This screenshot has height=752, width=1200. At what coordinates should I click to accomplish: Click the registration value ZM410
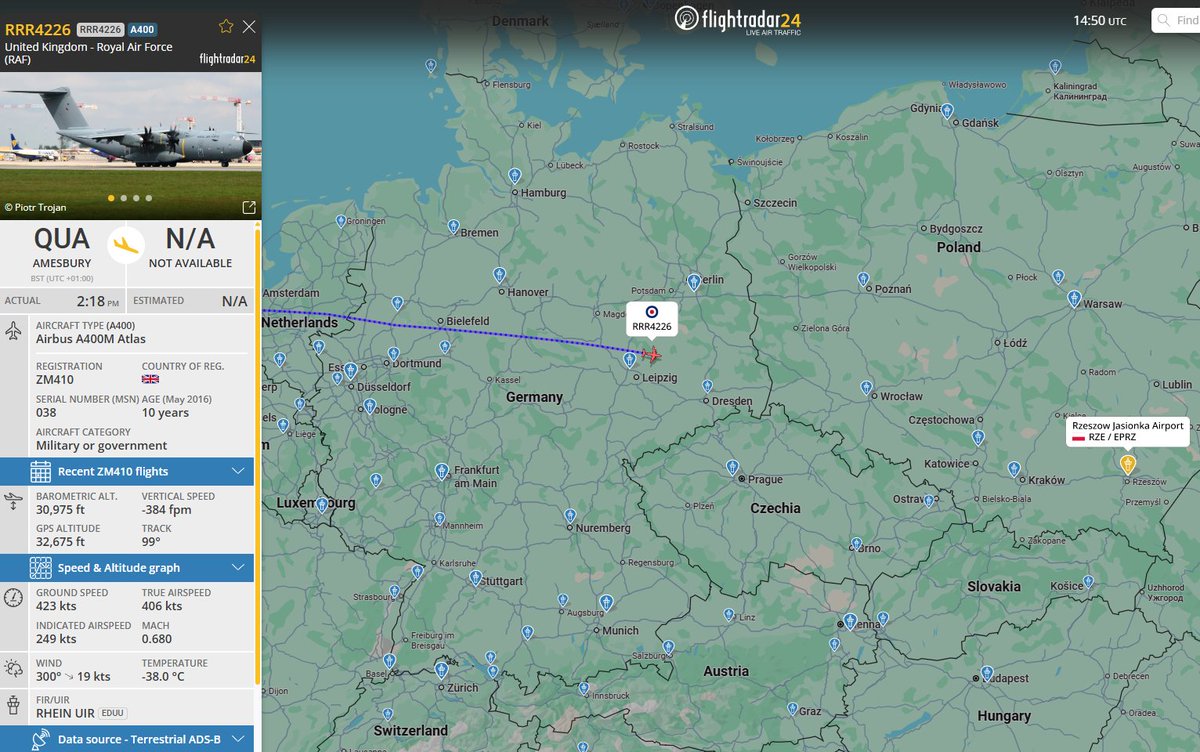tap(56, 380)
